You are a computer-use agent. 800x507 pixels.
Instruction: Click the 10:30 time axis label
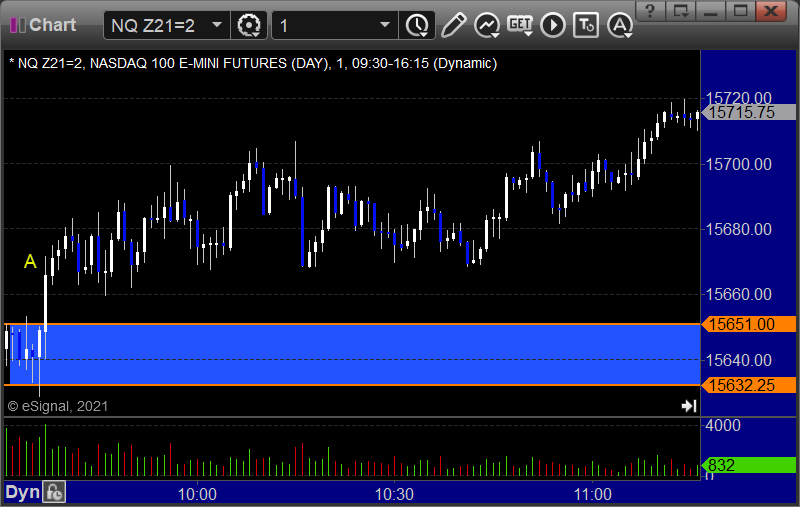(394, 494)
